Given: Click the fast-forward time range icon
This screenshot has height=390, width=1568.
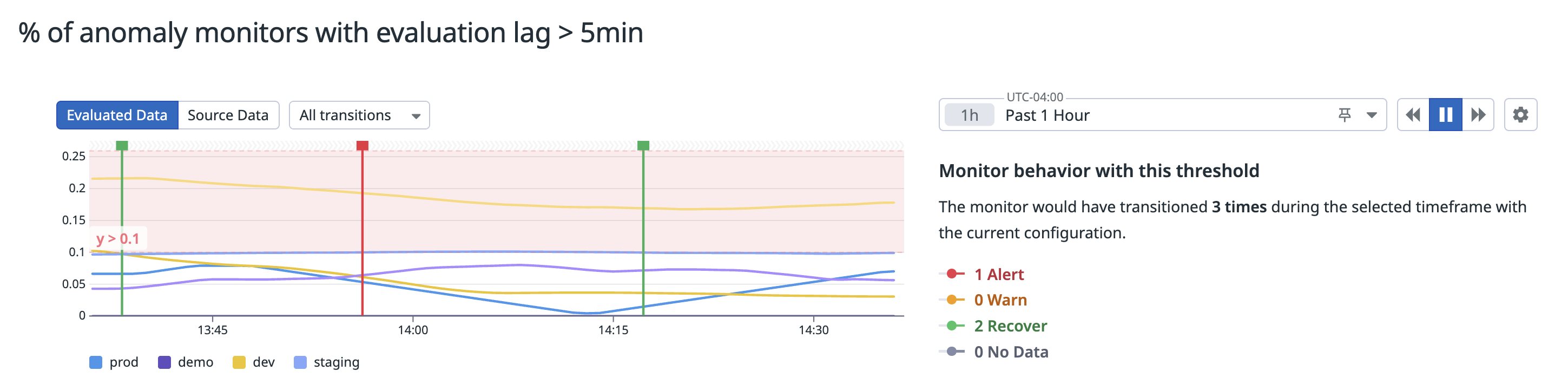Looking at the screenshot, I should point(1478,115).
